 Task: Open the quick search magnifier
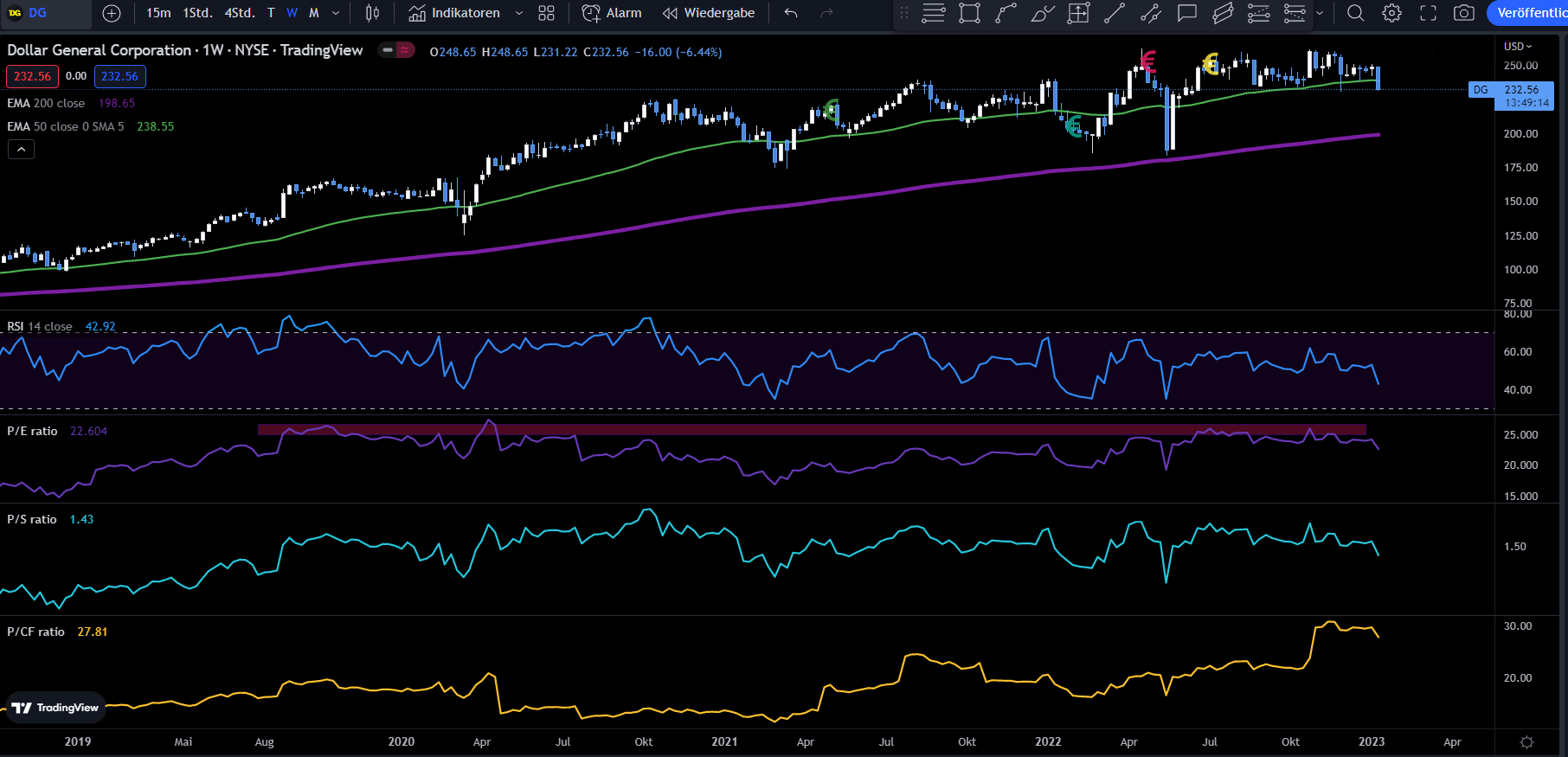(1355, 13)
